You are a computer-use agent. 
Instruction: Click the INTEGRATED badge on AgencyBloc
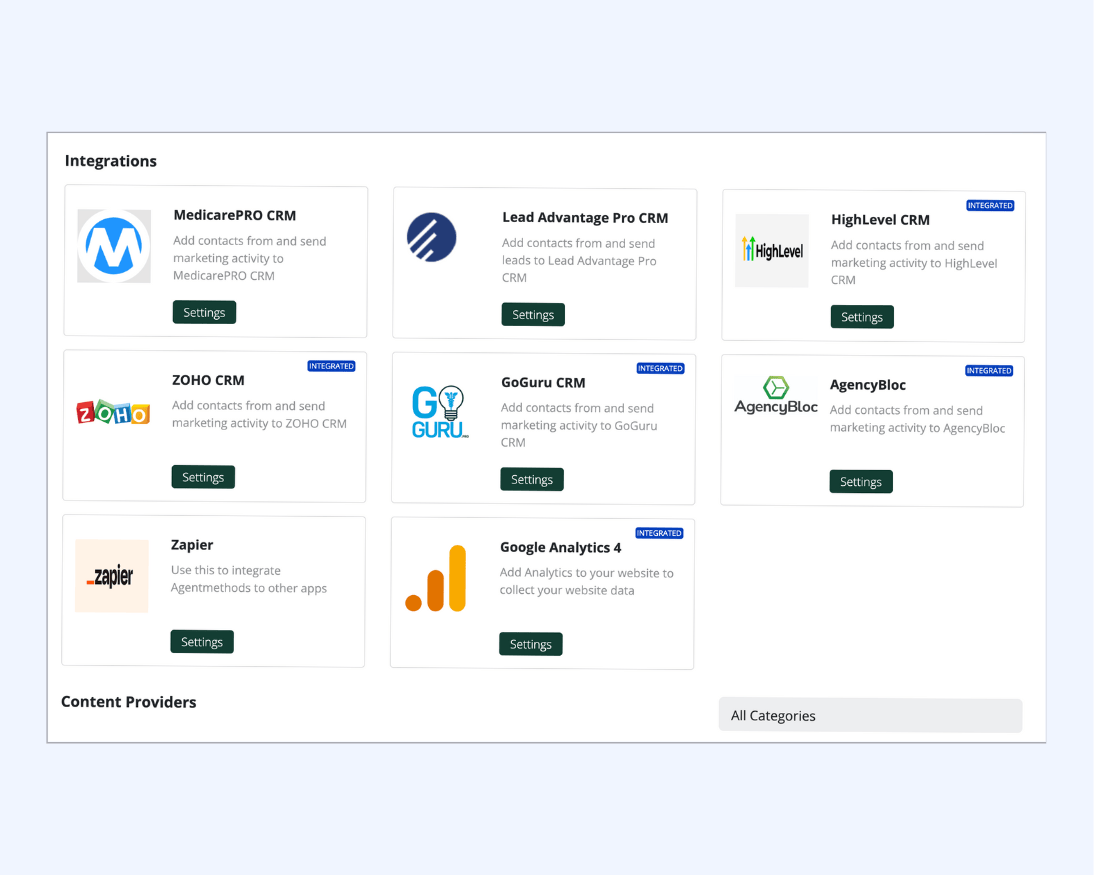[989, 371]
